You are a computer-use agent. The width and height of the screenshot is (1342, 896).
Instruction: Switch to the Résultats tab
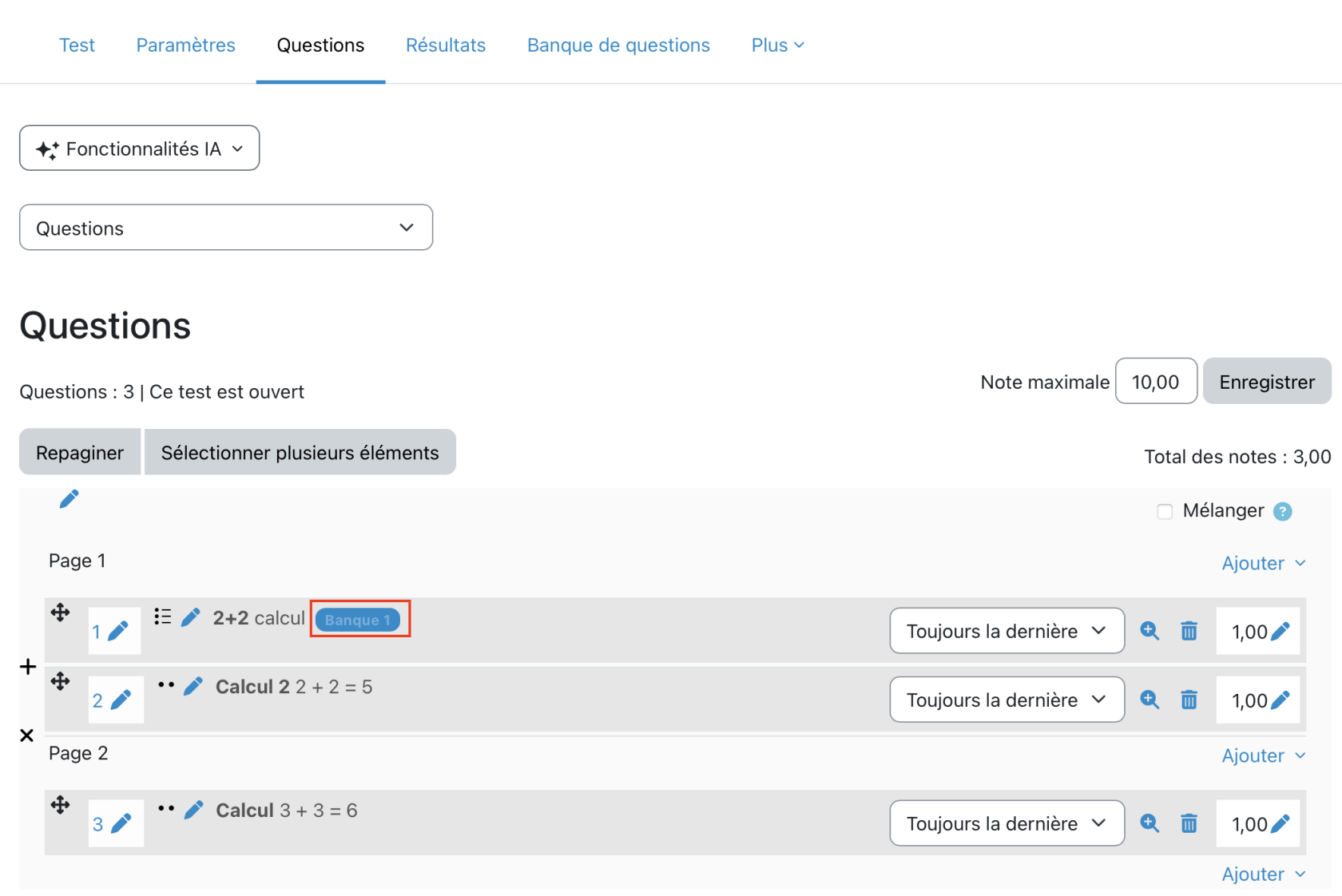(445, 46)
